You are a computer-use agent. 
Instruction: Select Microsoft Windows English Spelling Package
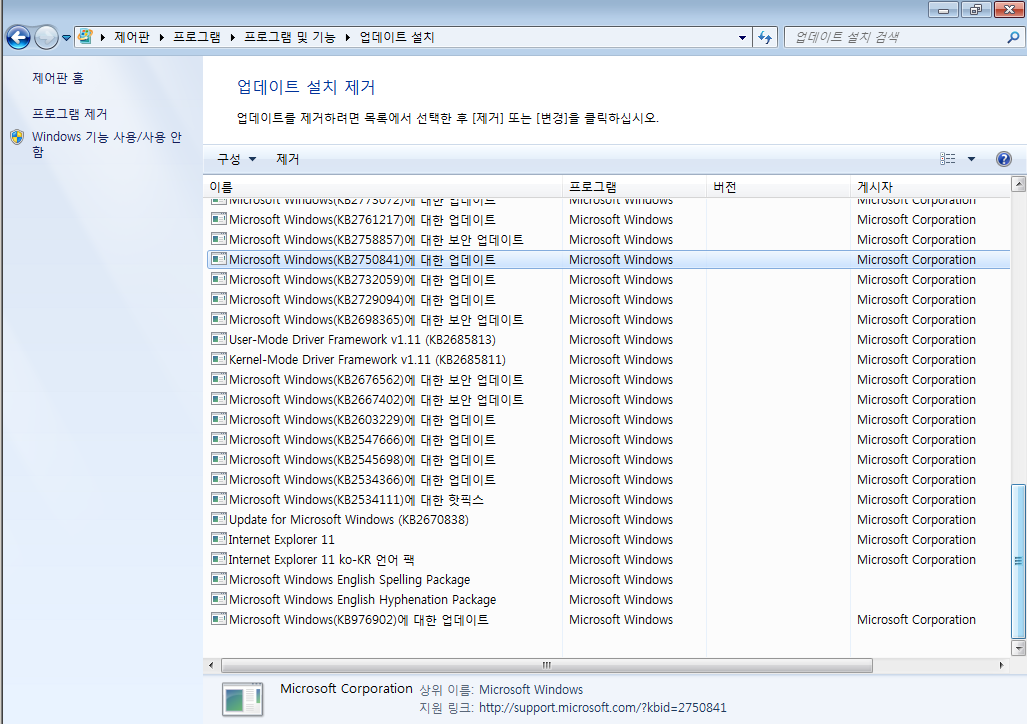(x=608, y=579)
